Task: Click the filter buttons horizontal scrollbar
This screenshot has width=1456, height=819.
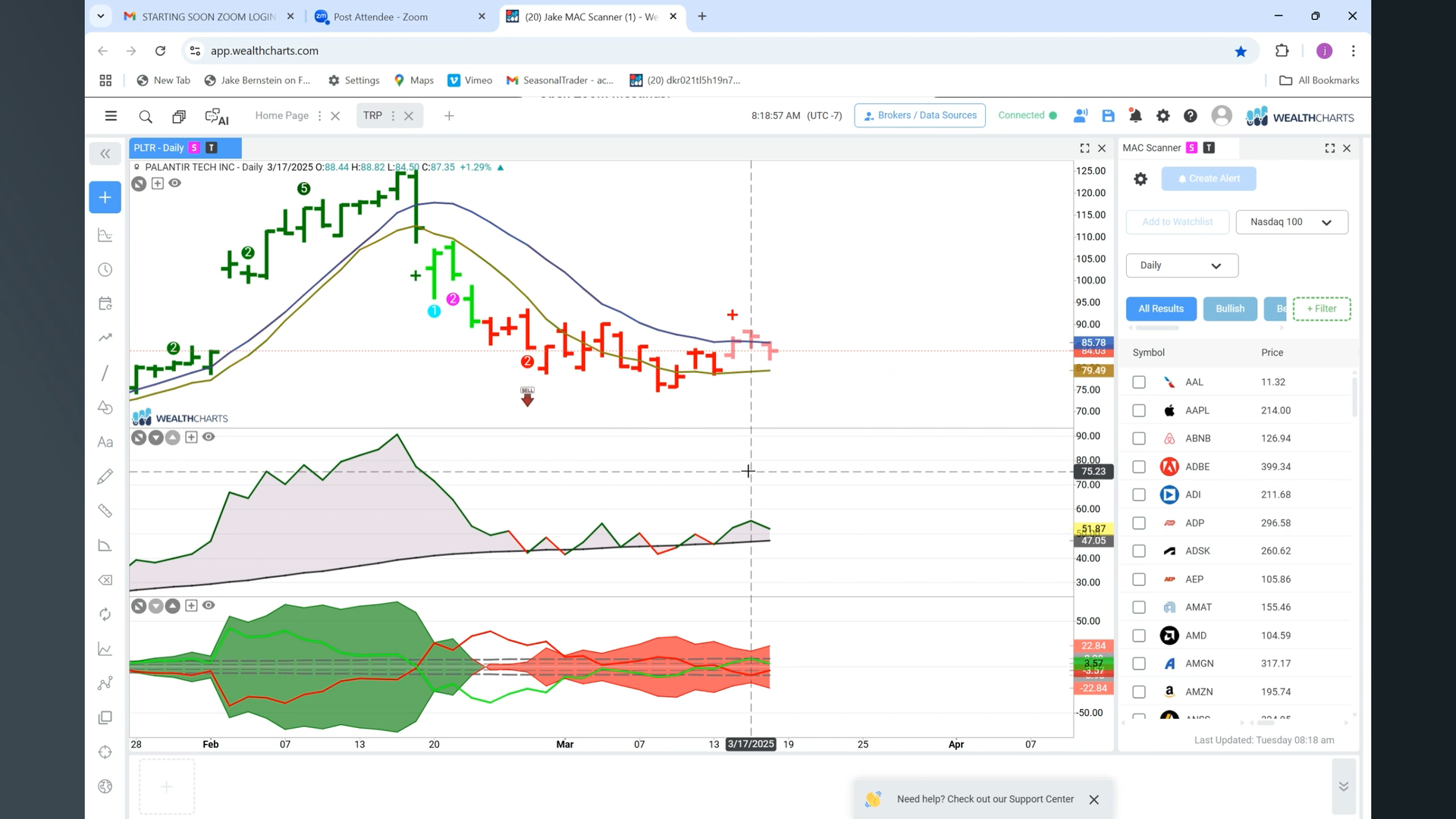Action: pos(1158,328)
